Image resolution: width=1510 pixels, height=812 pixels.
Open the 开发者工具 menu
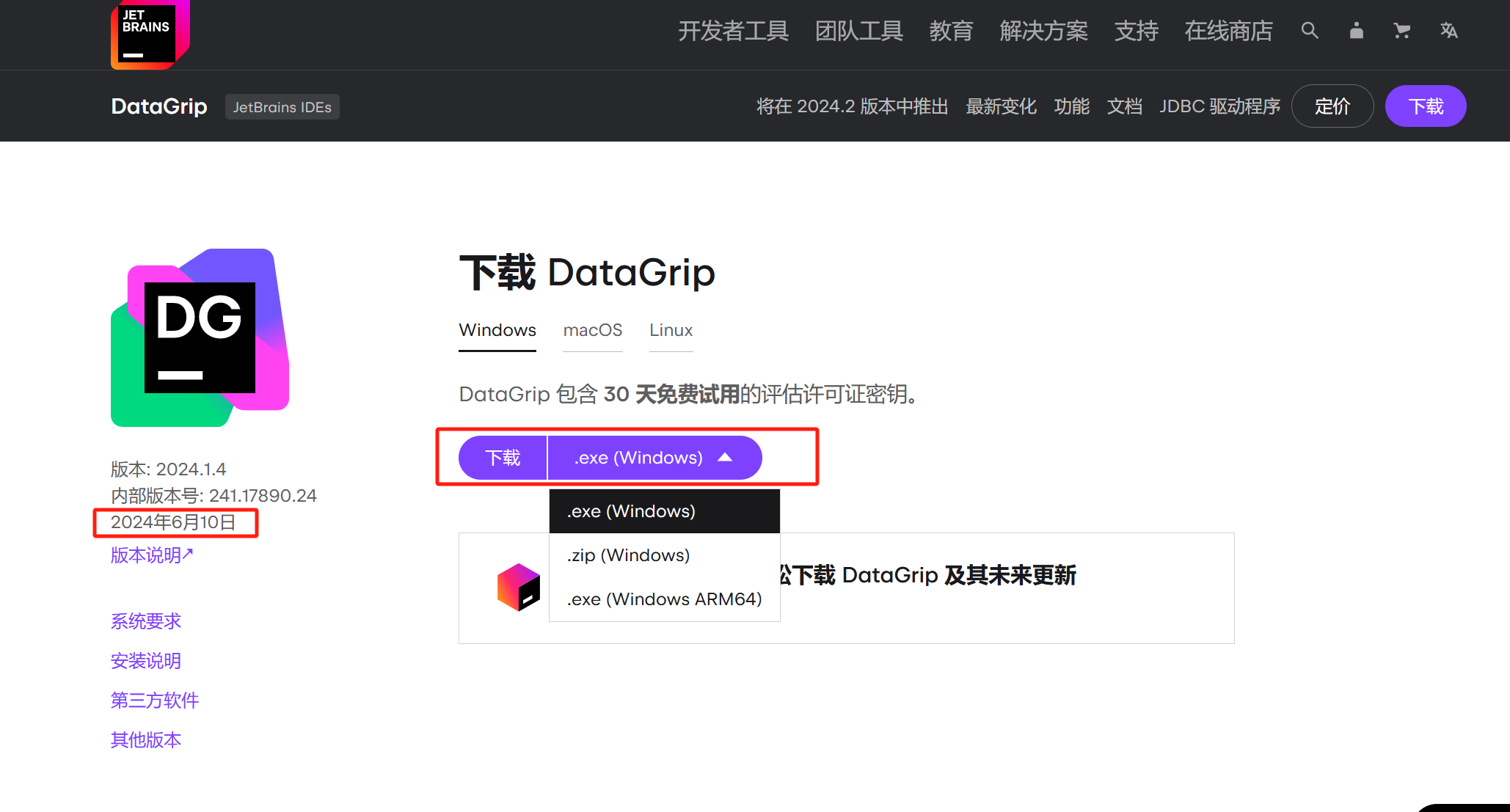tap(733, 31)
